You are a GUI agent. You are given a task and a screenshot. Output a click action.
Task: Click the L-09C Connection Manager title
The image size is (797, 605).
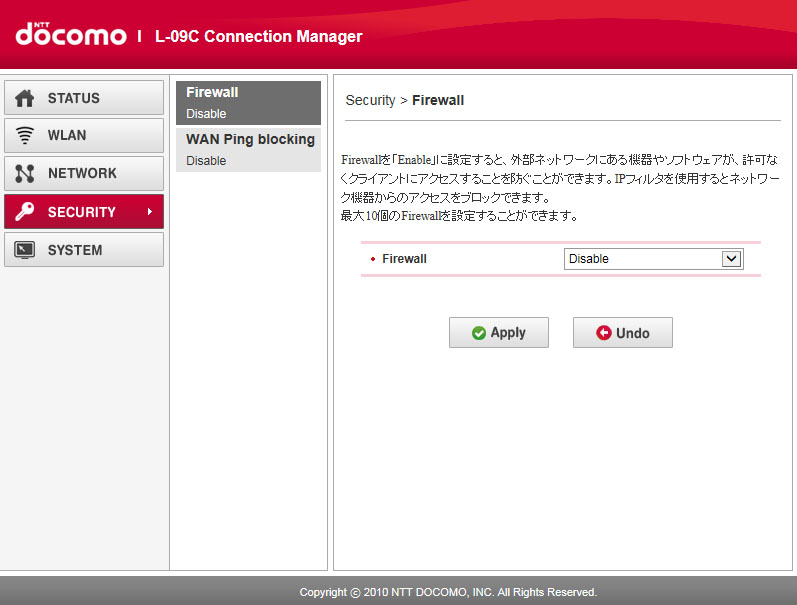pyautogui.click(x=258, y=37)
